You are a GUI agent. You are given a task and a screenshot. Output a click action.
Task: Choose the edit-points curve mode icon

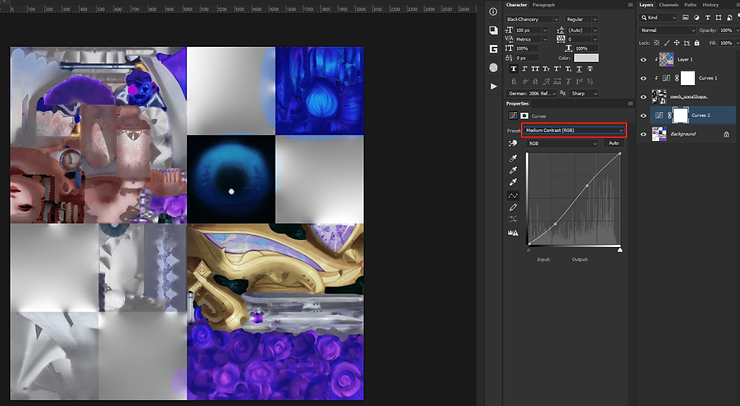[513, 195]
